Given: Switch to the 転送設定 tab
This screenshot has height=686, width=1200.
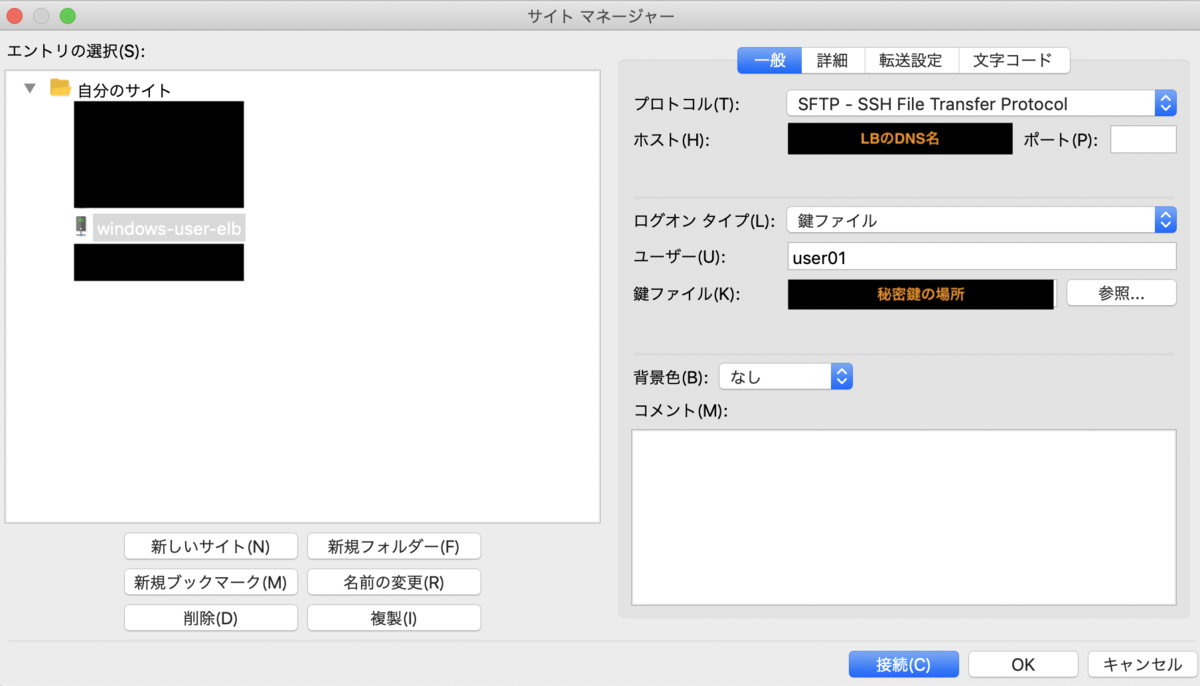Looking at the screenshot, I should tap(911, 60).
